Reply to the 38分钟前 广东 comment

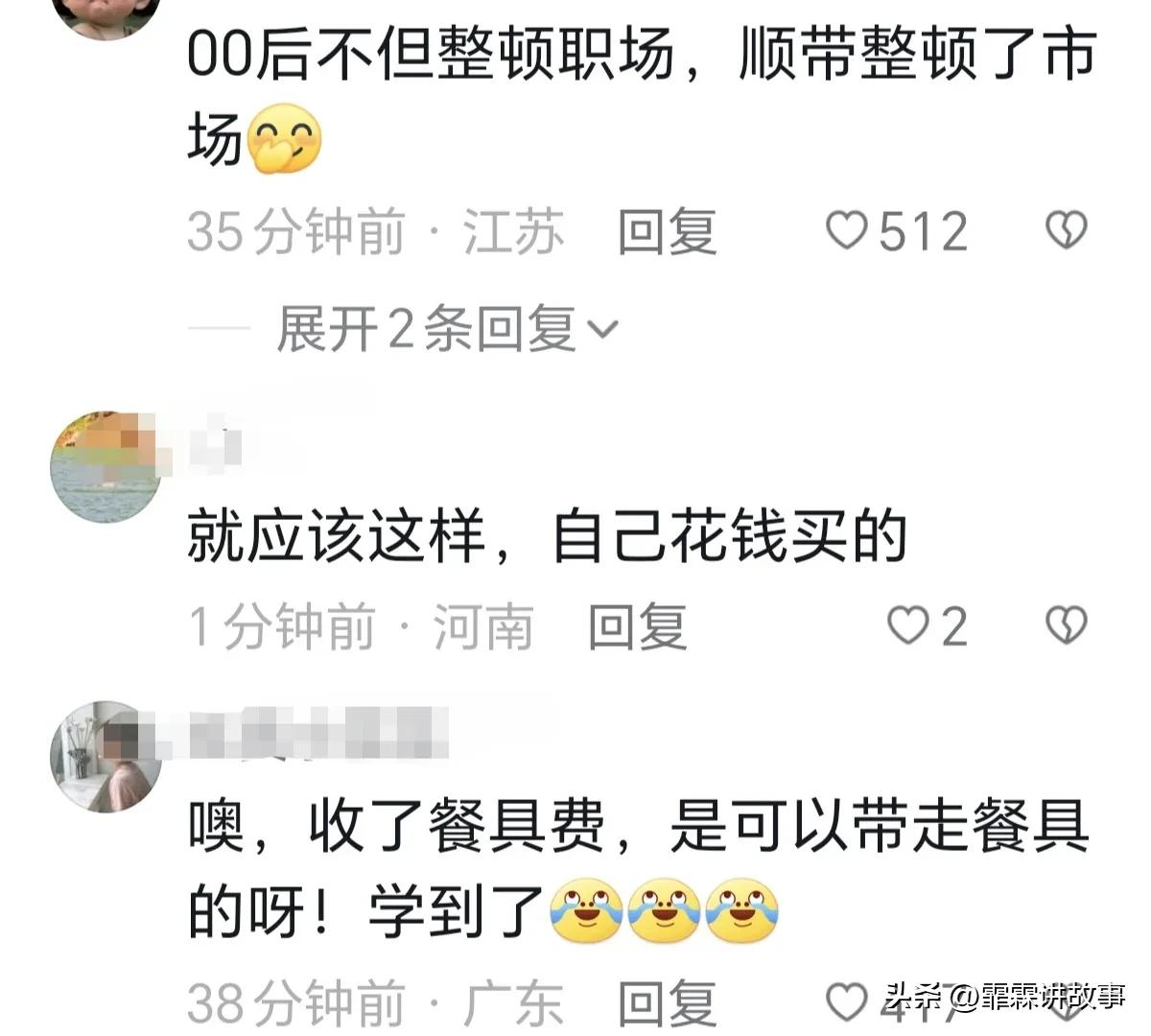[x=667, y=1003]
